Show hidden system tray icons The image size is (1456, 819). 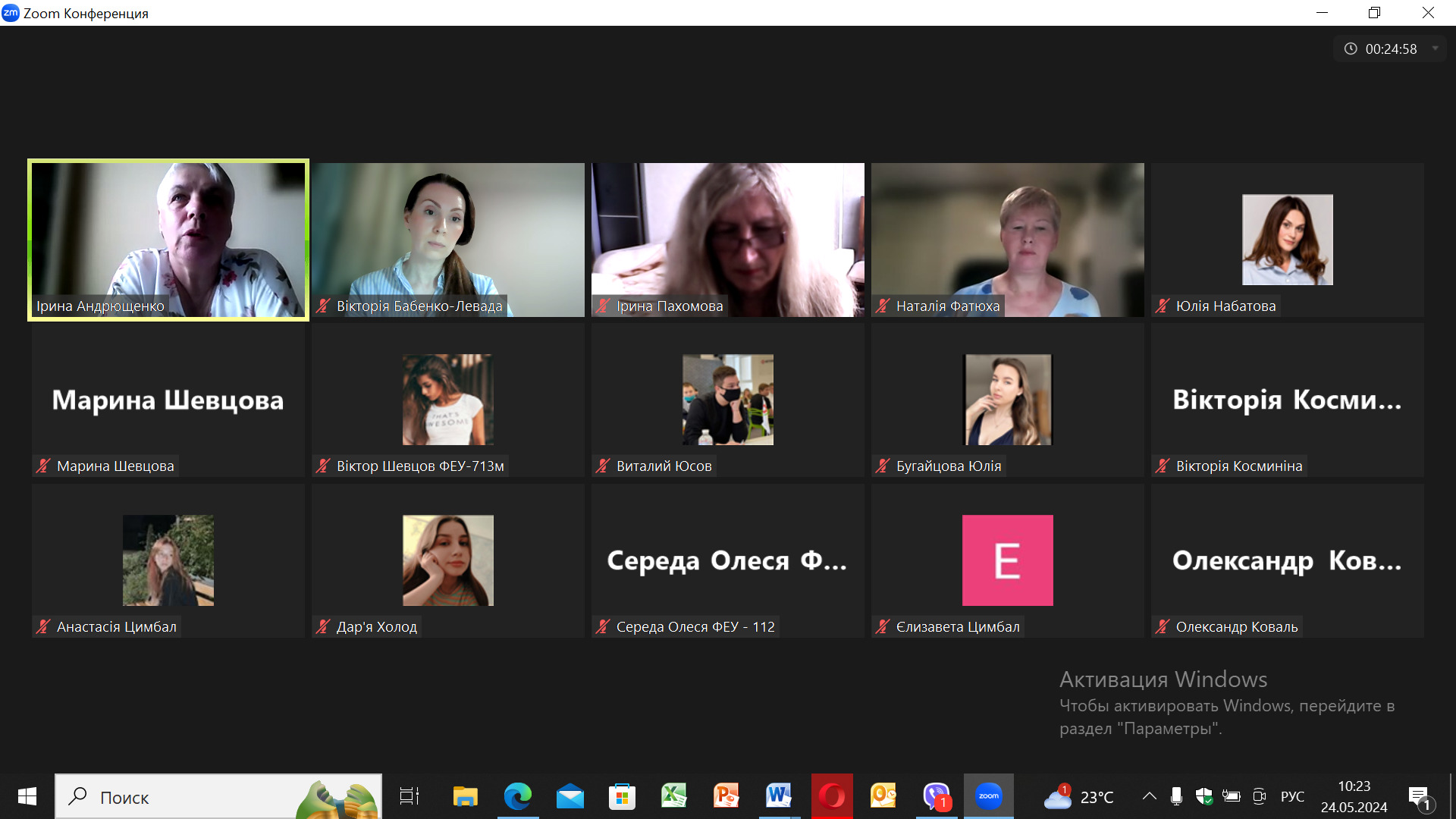1150,796
